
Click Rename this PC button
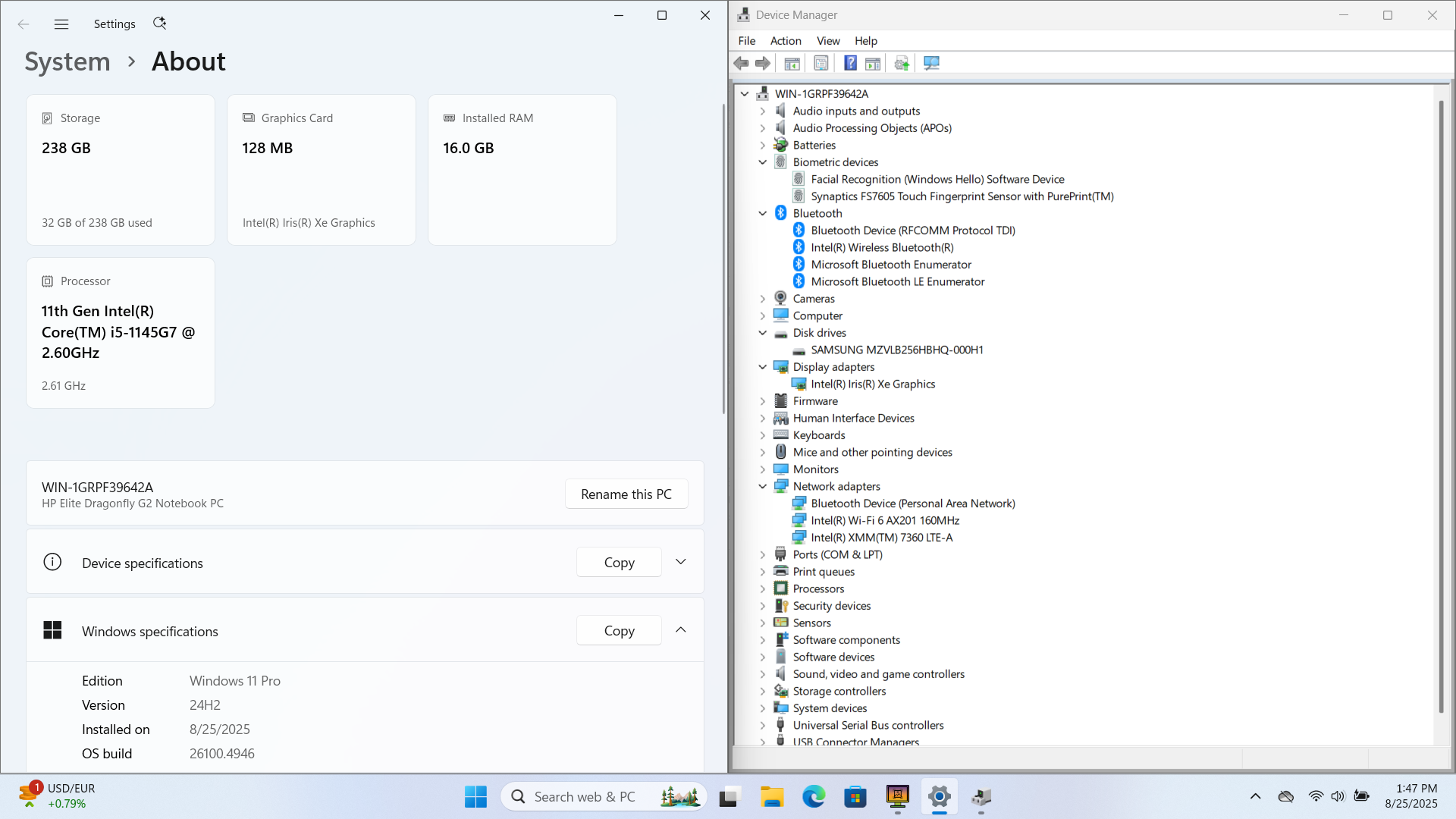(626, 494)
